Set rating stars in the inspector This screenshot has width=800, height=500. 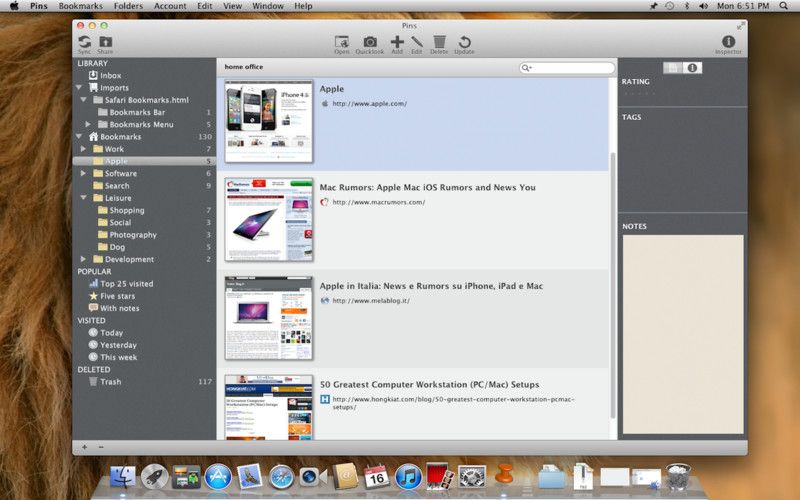tap(639, 94)
